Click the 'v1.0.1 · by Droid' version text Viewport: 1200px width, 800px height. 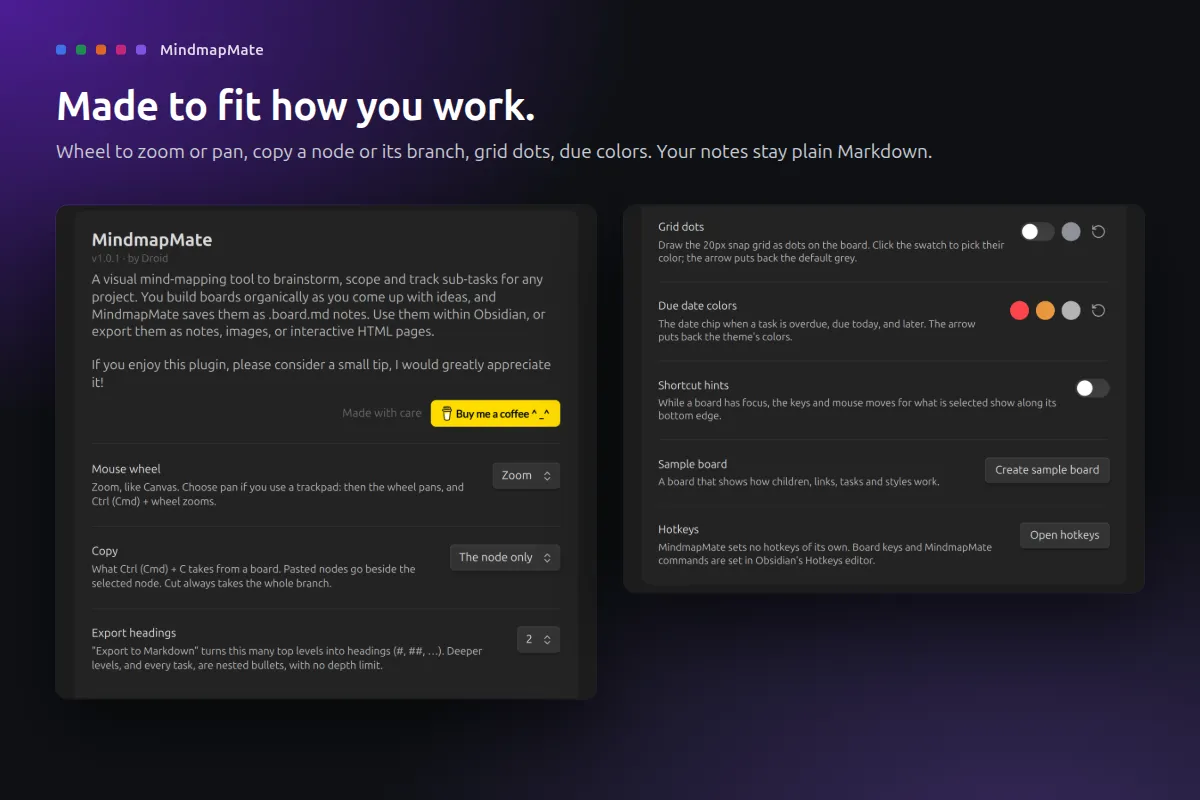pos(130,258)
